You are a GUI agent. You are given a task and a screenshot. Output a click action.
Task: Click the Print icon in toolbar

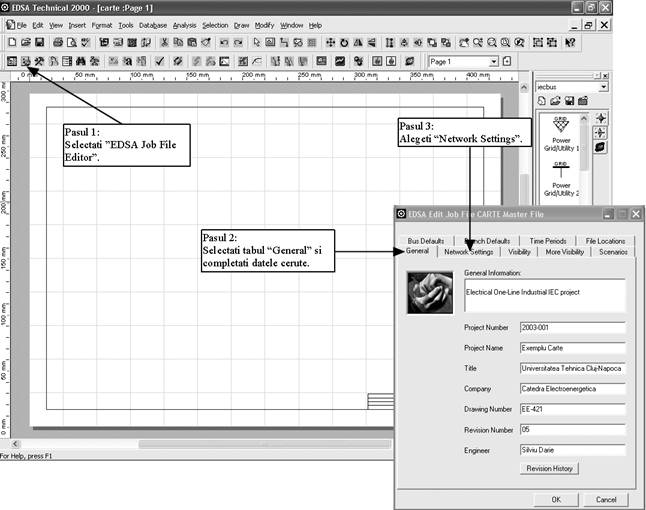pos(58,43)
